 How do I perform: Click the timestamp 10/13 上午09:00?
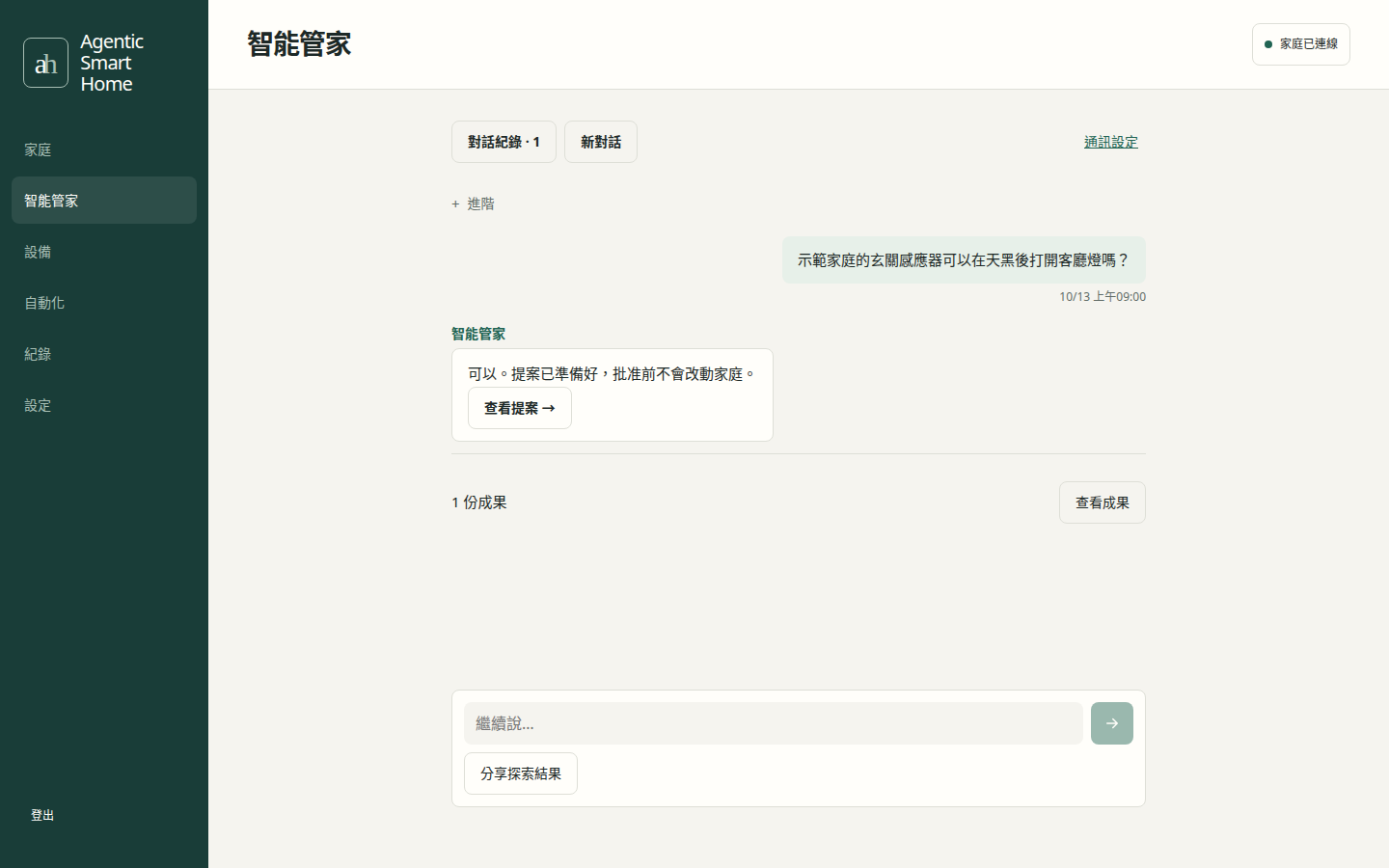click(x=1103, y=297)
